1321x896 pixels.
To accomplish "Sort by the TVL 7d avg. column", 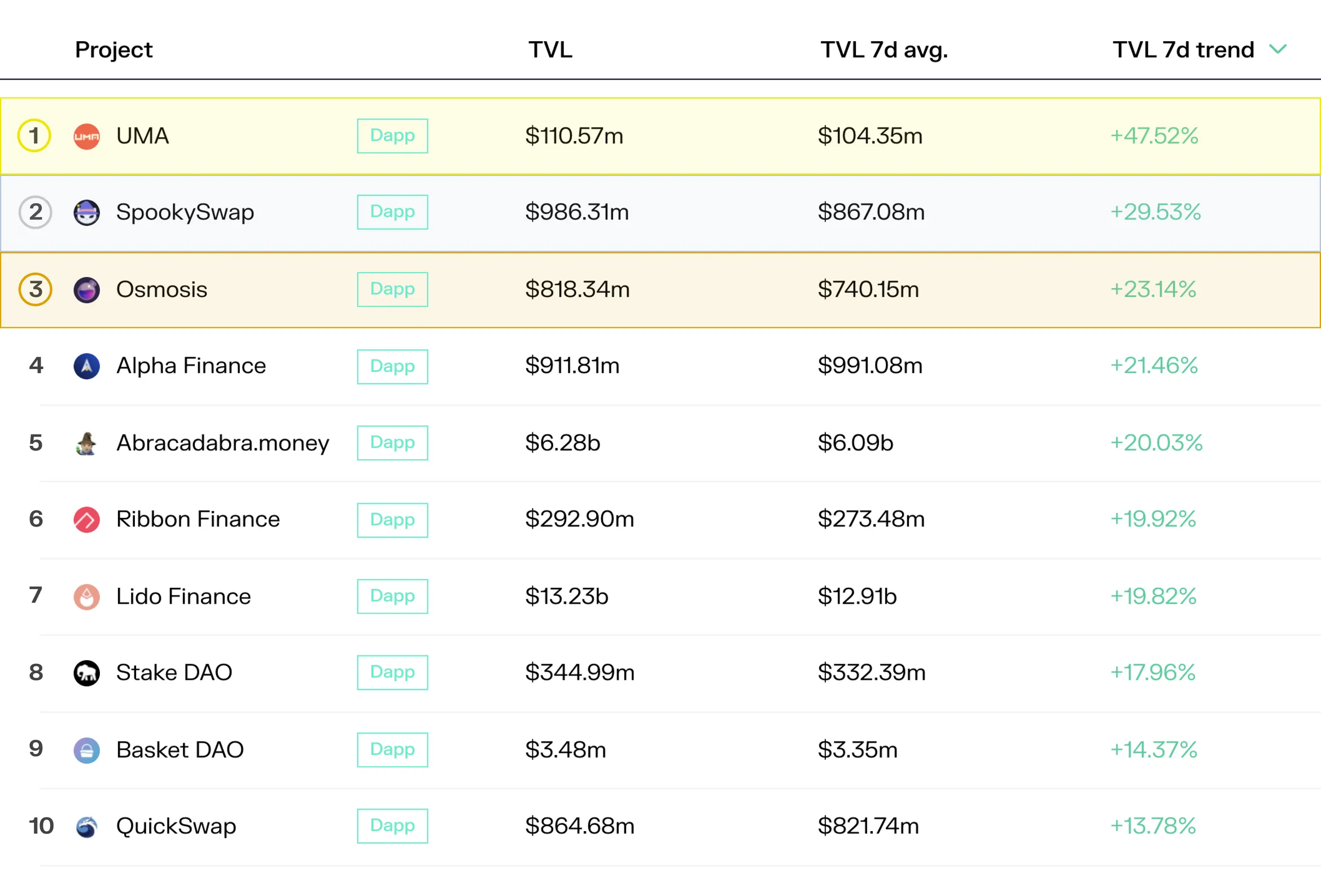I will point(884,50).
